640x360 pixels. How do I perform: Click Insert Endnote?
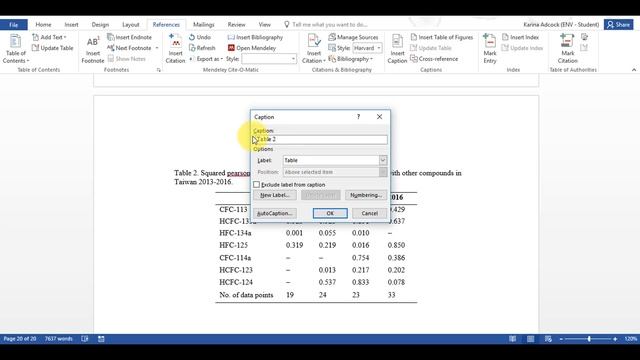(x=129, y=37)
